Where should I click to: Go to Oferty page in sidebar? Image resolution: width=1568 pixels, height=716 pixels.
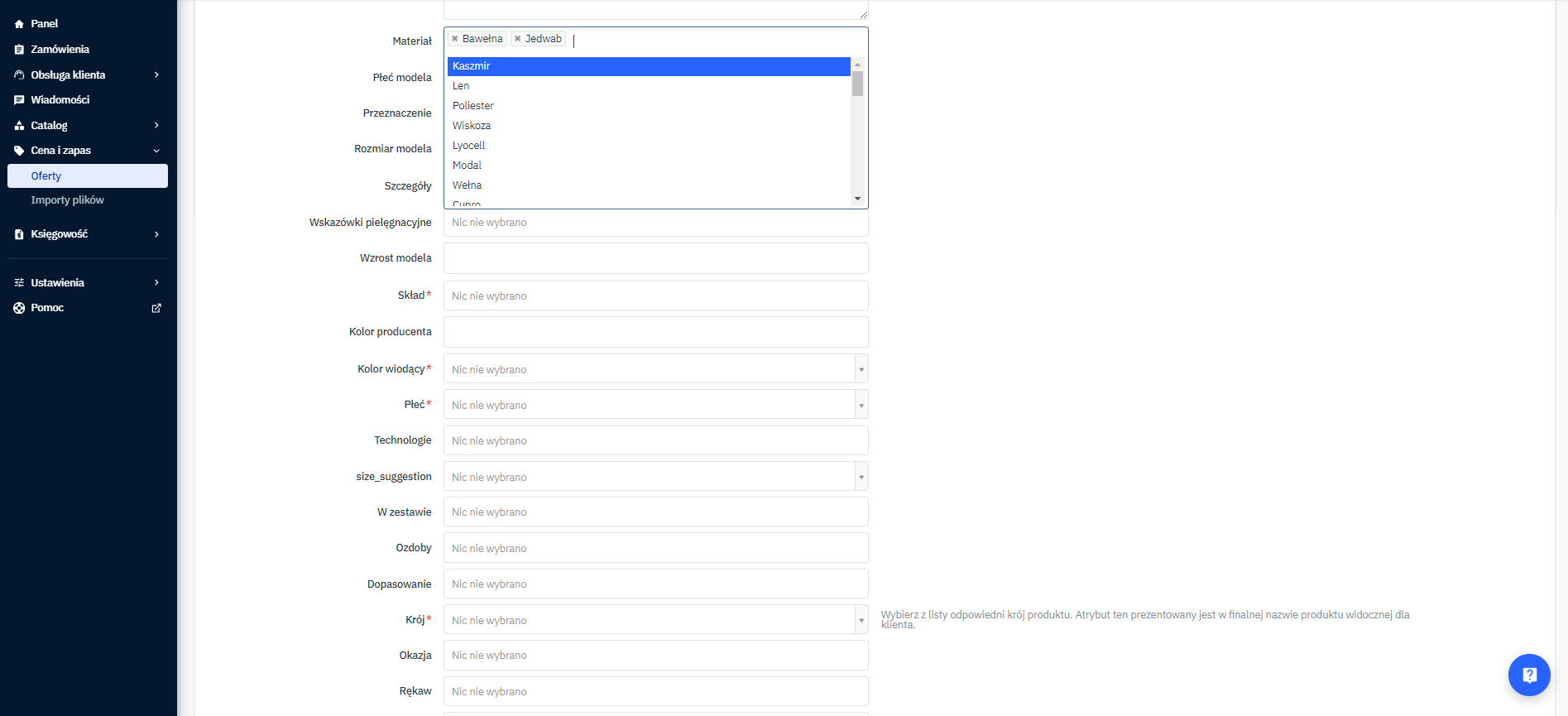(46, 176)
